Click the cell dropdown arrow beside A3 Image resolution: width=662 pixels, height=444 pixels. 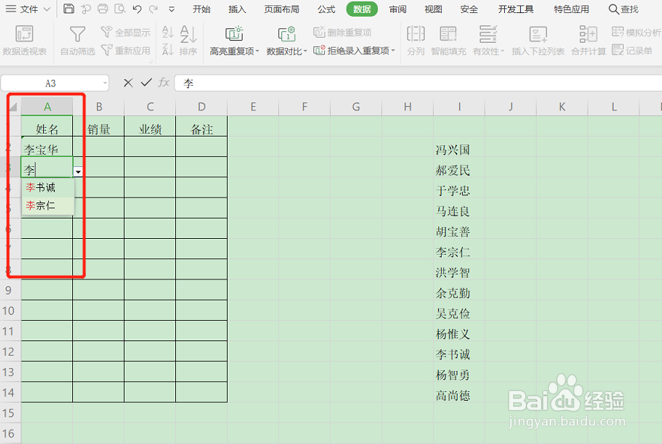pyautogui.click(x=78, y=171)
